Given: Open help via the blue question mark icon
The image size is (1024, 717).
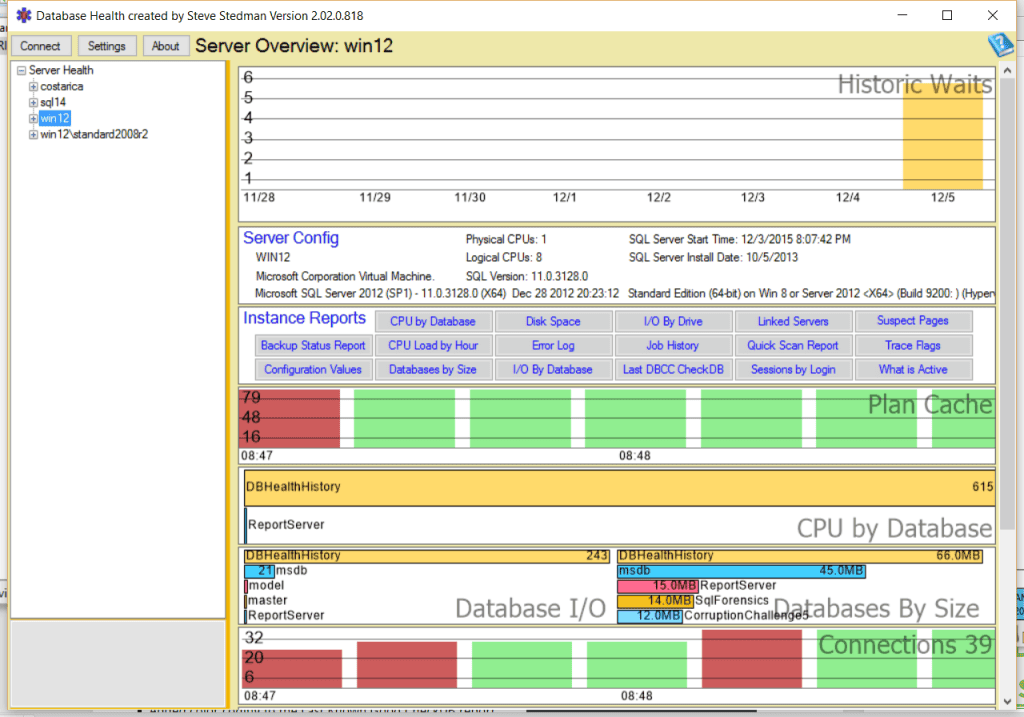Looking at the screenshot, I should (x=1001, y=45).
